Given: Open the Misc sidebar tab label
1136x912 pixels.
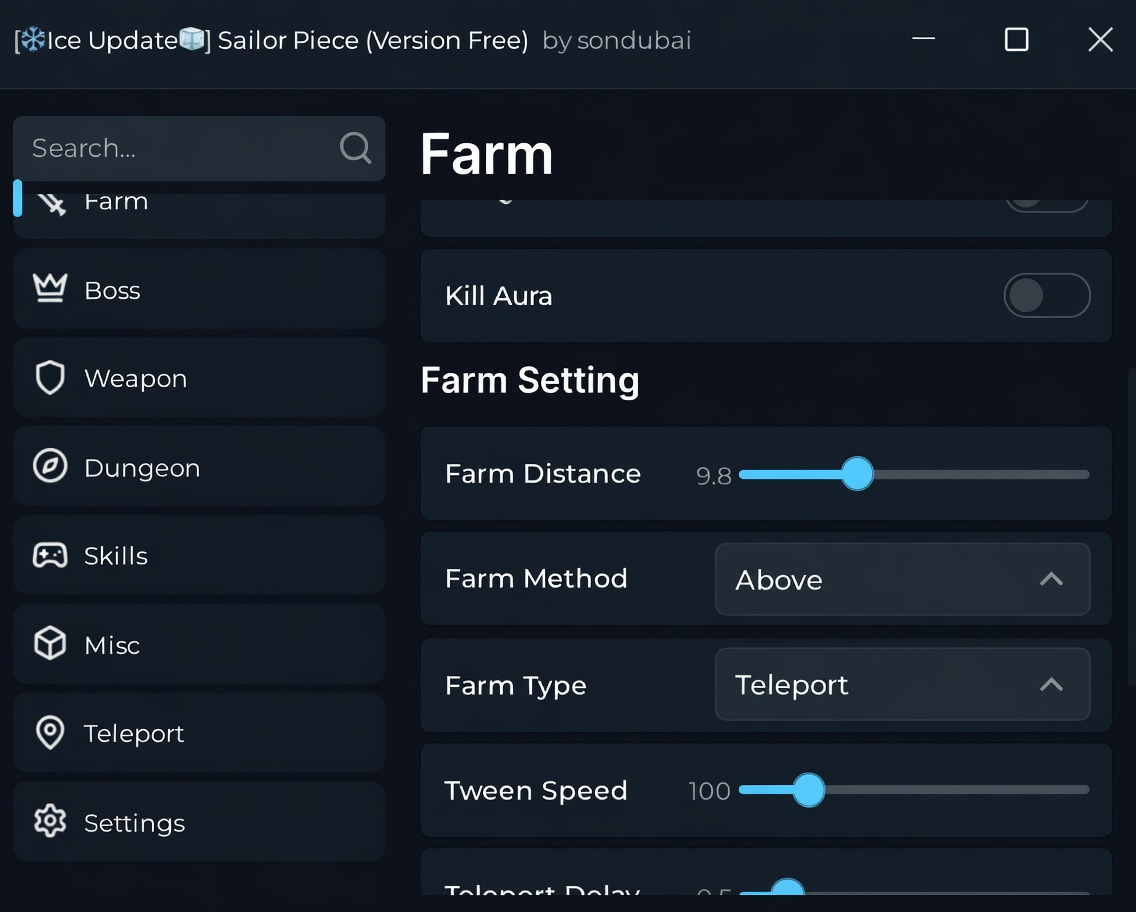Looking at the screenshot, I should (x=112, y=645).
